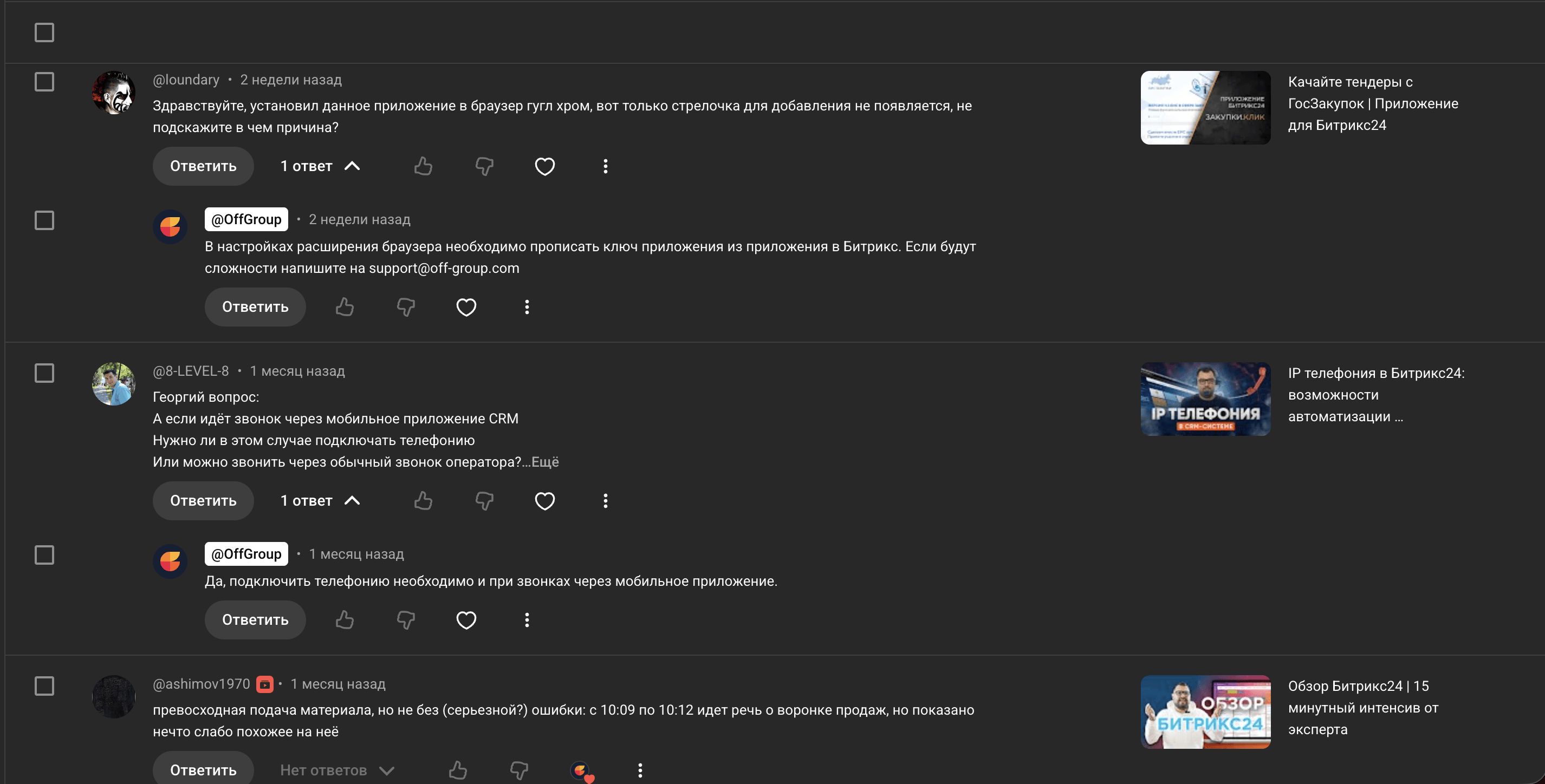Image resolution: width=1545 pixels, height=784 pixels.
Task: Open the @OffGroup channel from two-week-old reply
Action: (x=246, y=219)
